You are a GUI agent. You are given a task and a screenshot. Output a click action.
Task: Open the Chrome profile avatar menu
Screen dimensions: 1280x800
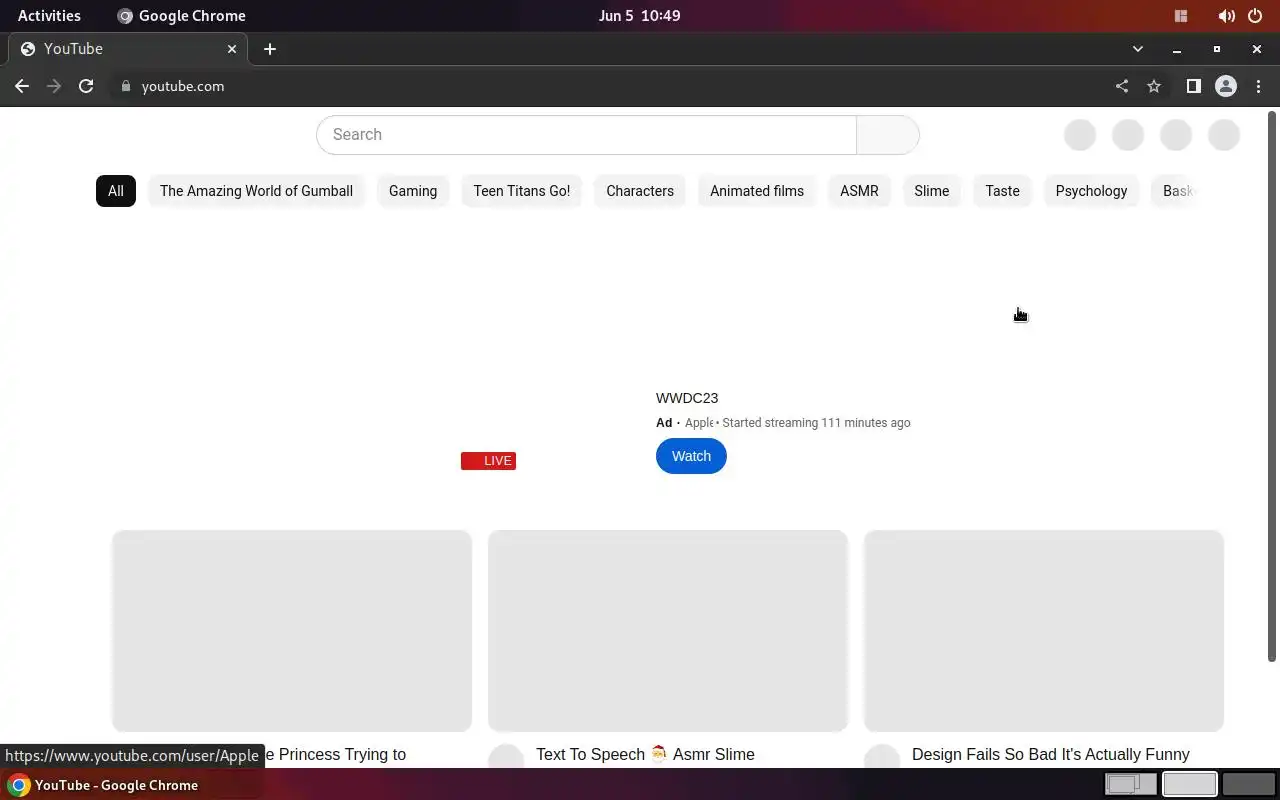coord(1226,86)
